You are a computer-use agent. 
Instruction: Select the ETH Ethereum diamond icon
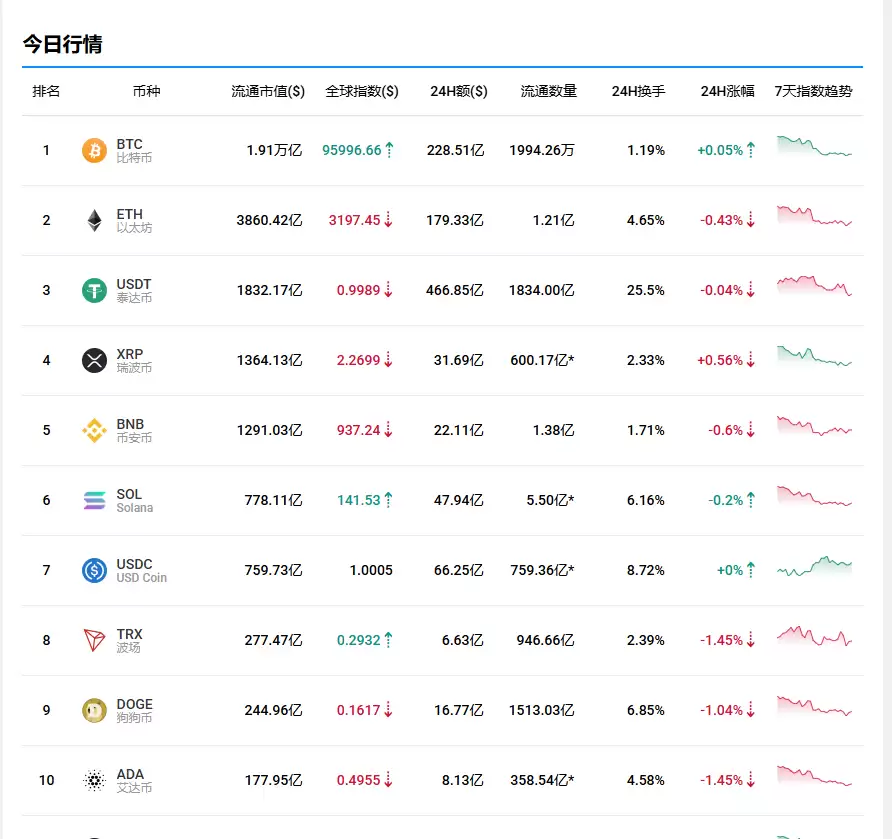93,220
